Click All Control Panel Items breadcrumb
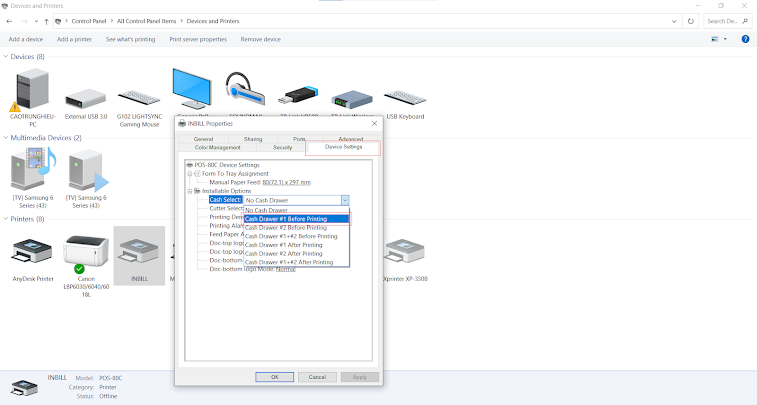 [146, 21]
